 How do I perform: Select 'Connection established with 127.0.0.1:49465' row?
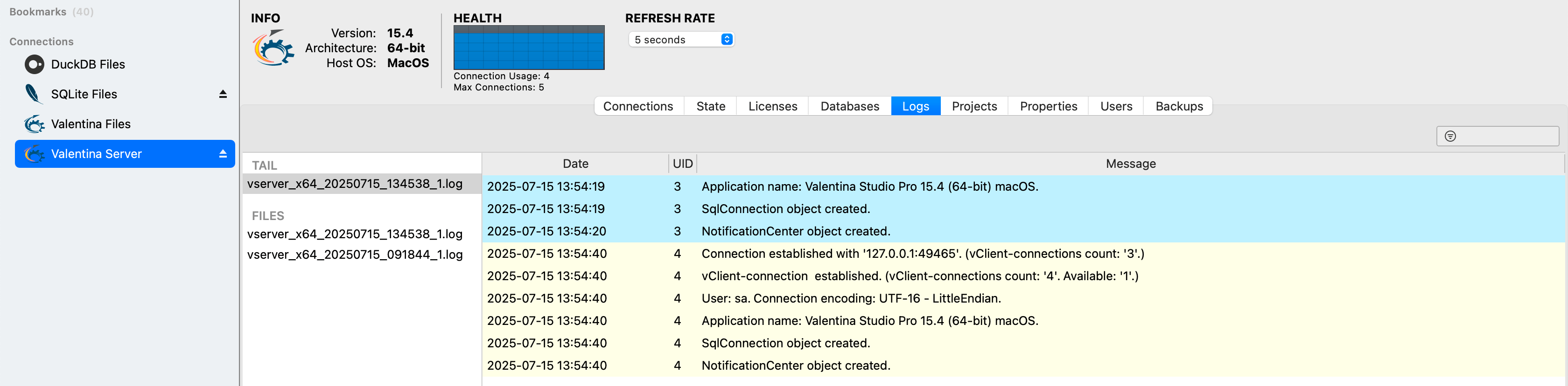tap(1023, 254)
